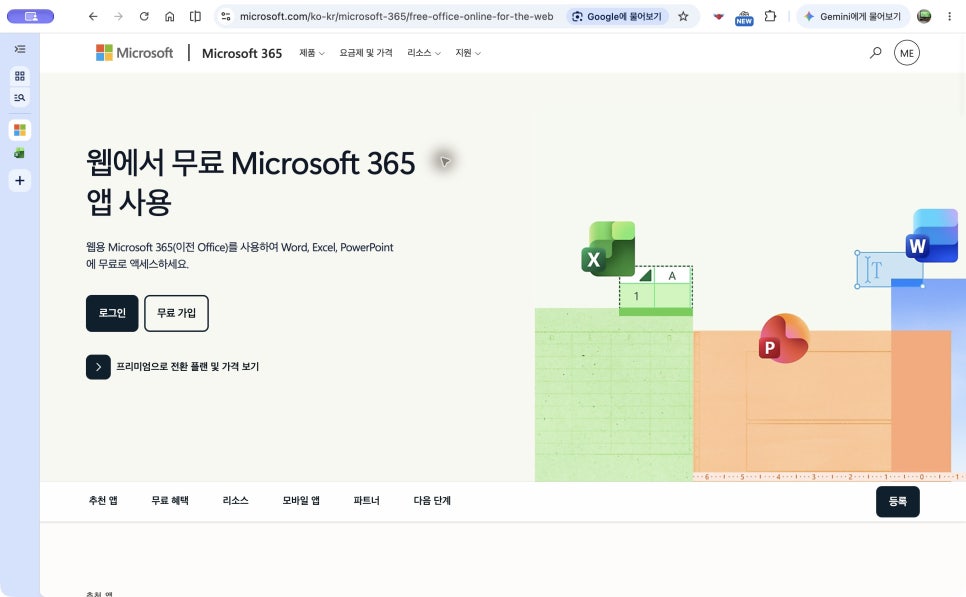Click the Google에 물어보기 chip
Viewport: 966px width, 597px height.
(x=617, y=17)
